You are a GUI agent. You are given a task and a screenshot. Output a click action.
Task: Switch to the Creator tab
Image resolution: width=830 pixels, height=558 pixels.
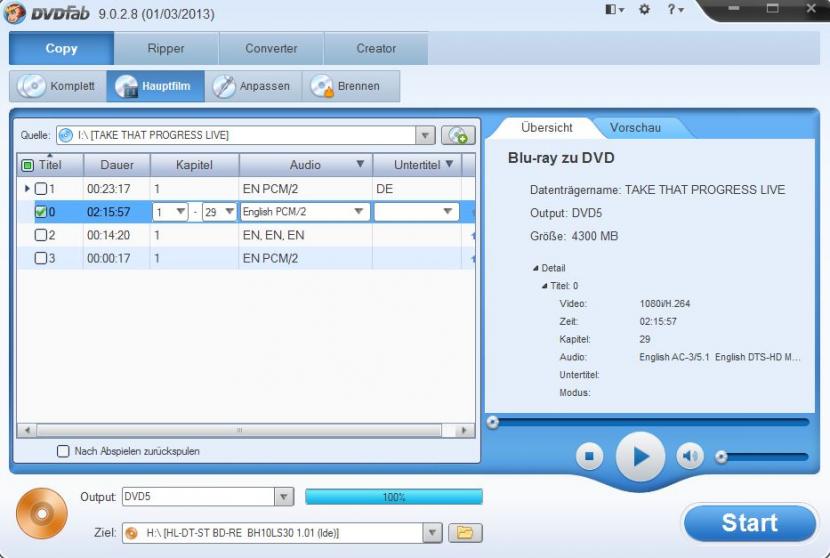pyautogui.click(x=376, y=48)
